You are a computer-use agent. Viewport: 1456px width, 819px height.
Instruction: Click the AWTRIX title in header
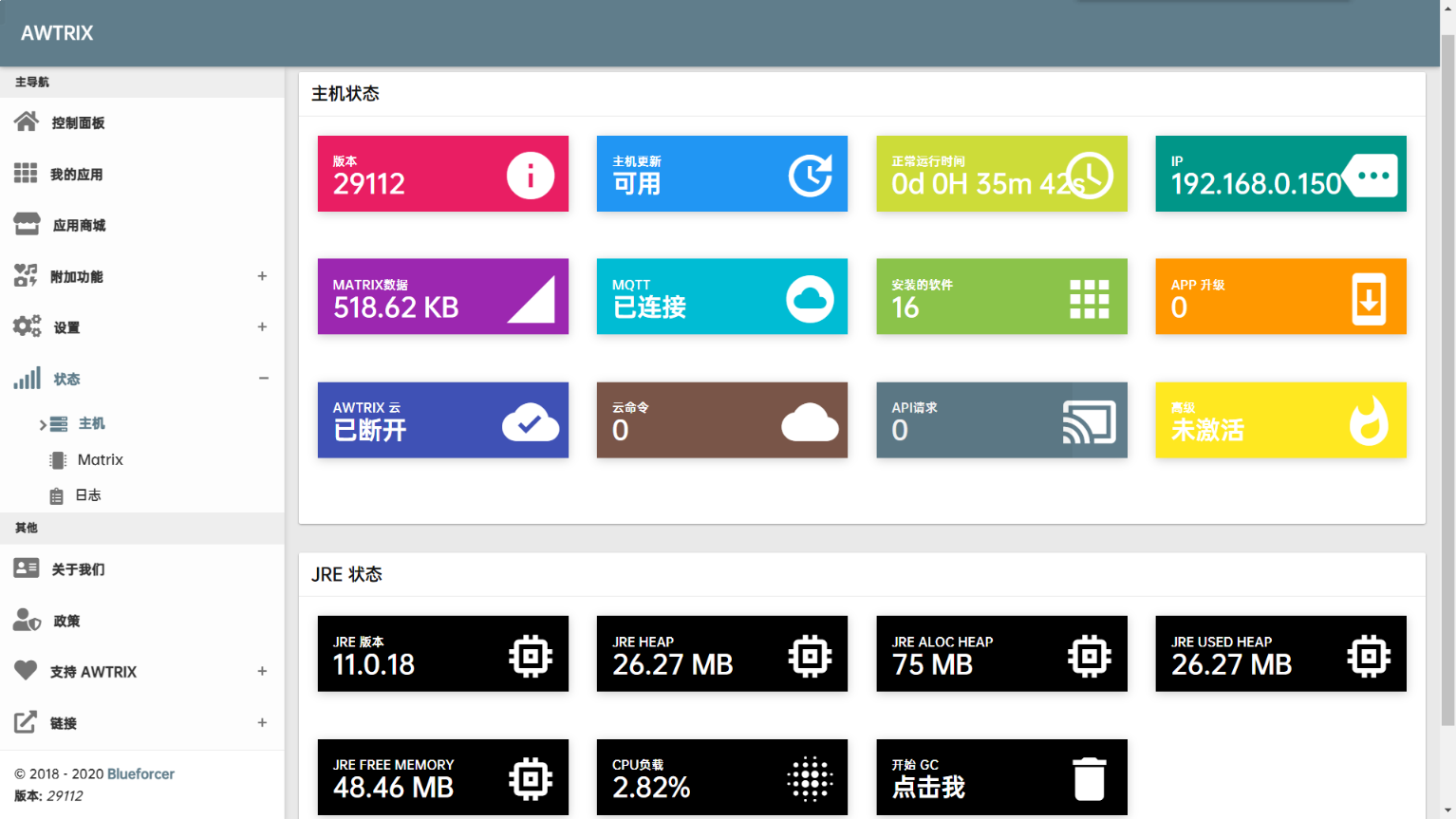point(57,33)
